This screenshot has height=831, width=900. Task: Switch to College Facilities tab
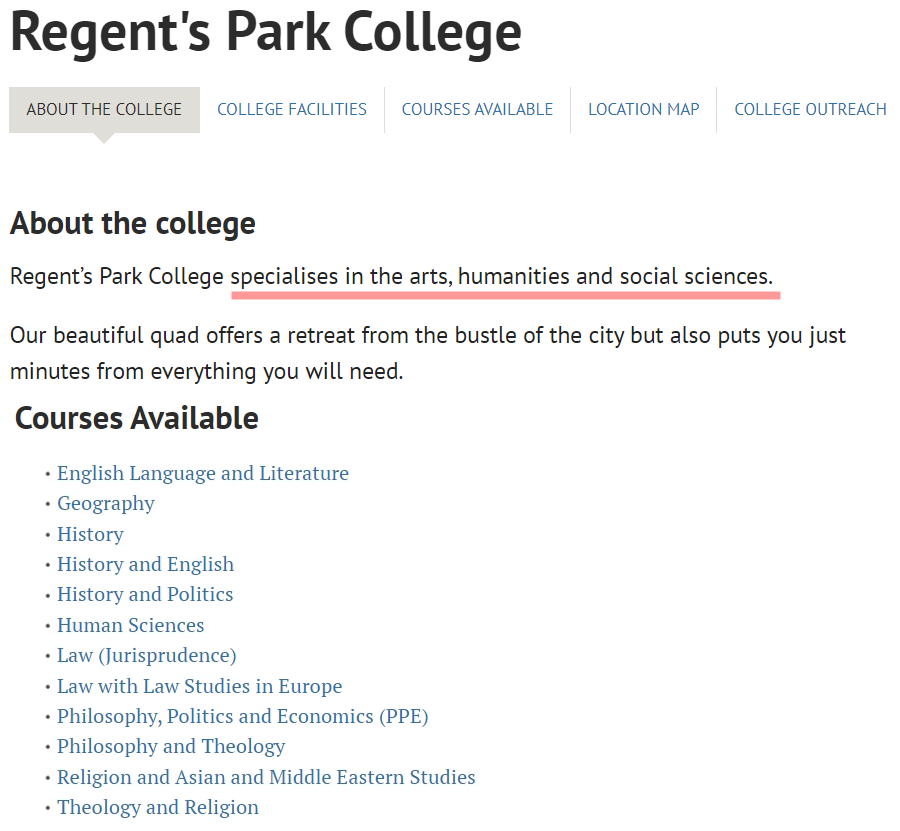pyautogui.click(x=292, y=110)
